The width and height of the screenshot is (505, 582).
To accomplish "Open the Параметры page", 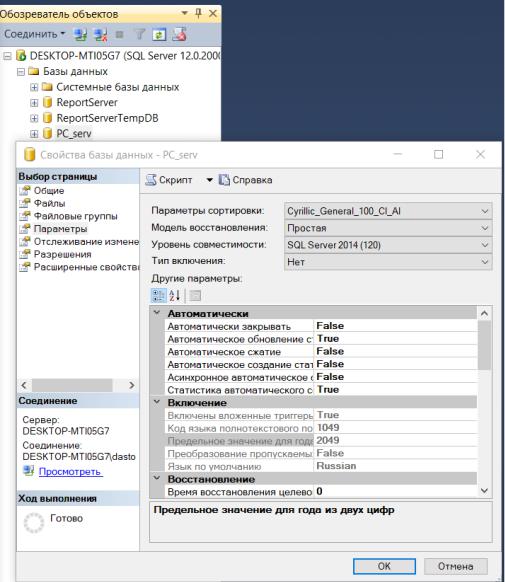I will pyautogui.click(x=60, y=229).
